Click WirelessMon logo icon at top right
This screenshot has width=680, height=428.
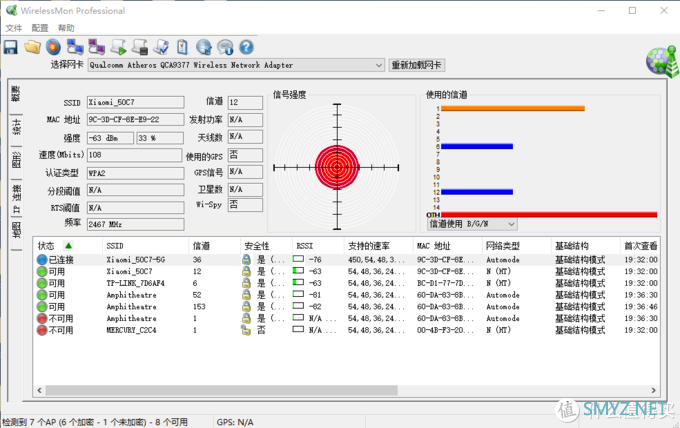point(662,61)
